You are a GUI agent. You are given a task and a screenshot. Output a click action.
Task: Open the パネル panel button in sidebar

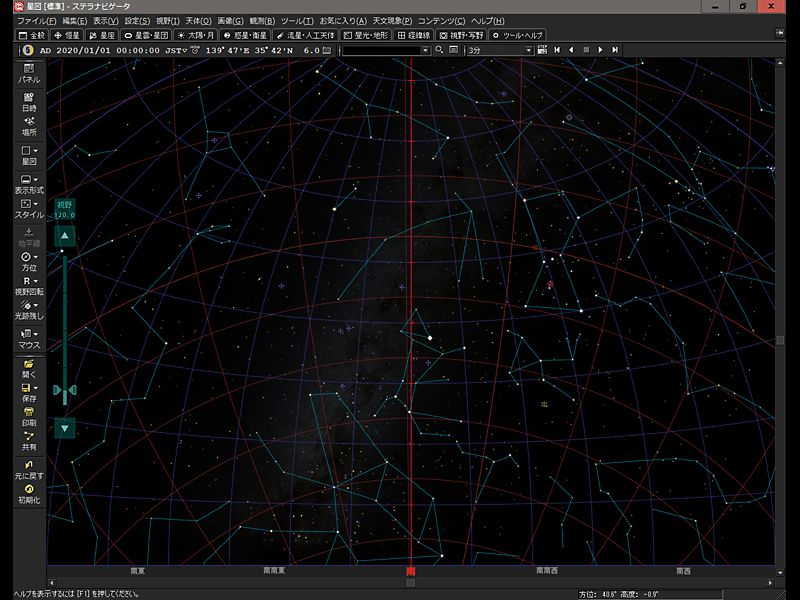pos(29,73)
